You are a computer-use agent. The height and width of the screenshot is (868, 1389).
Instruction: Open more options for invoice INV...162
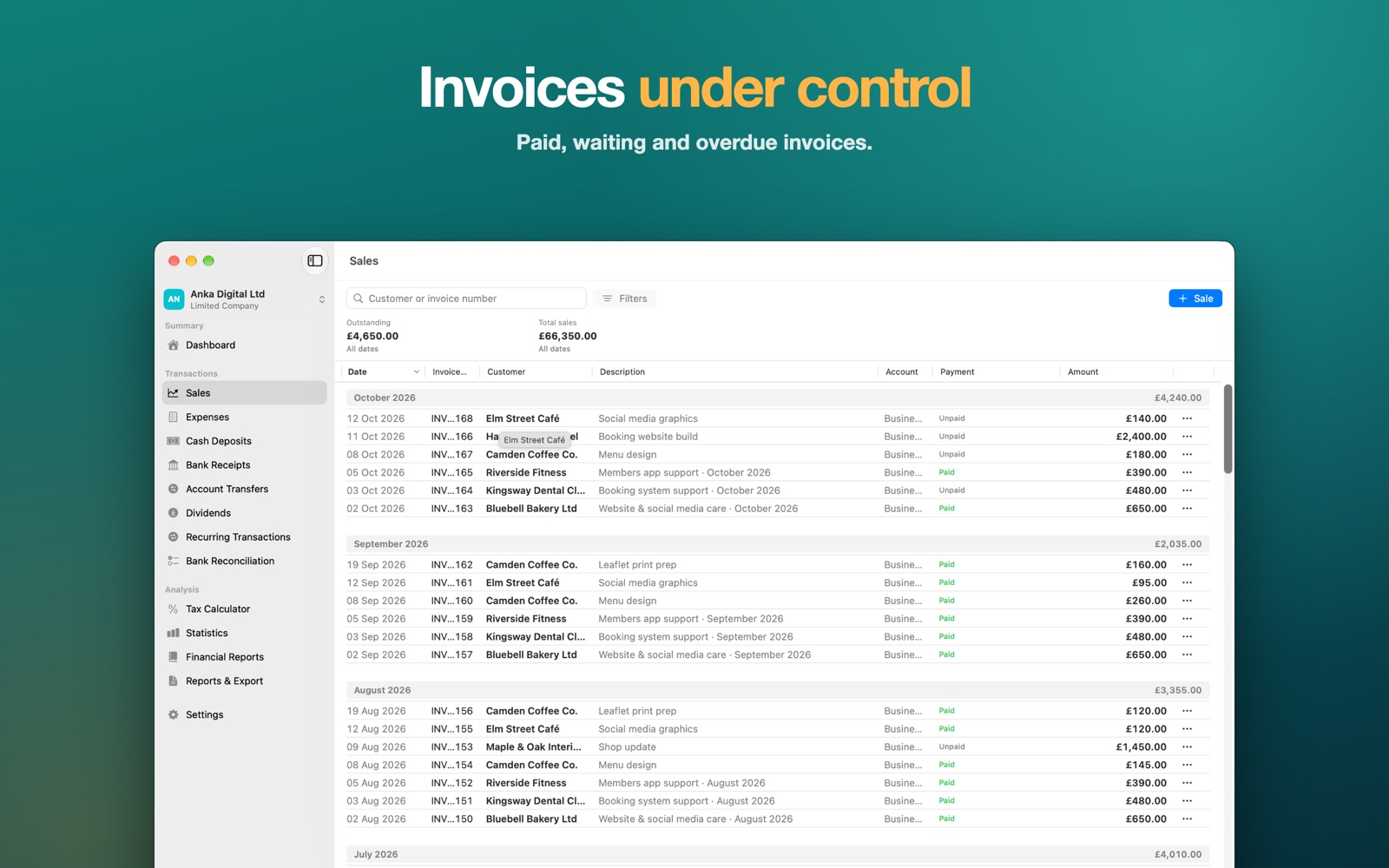1187,565
